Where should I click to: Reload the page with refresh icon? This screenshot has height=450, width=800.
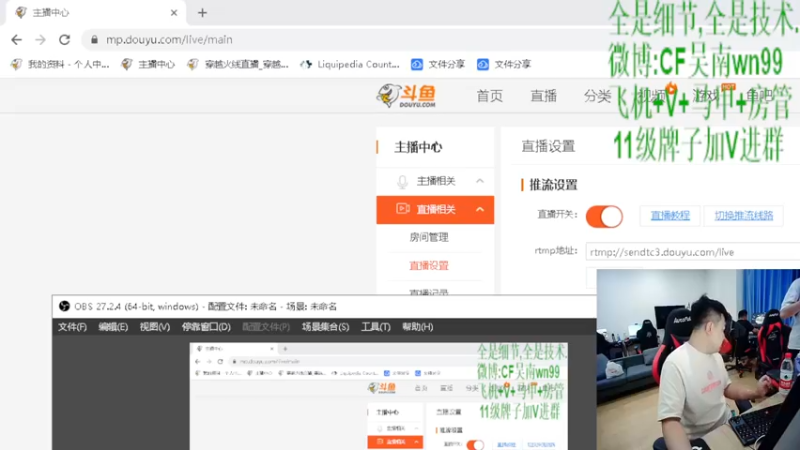click(64, 39)
